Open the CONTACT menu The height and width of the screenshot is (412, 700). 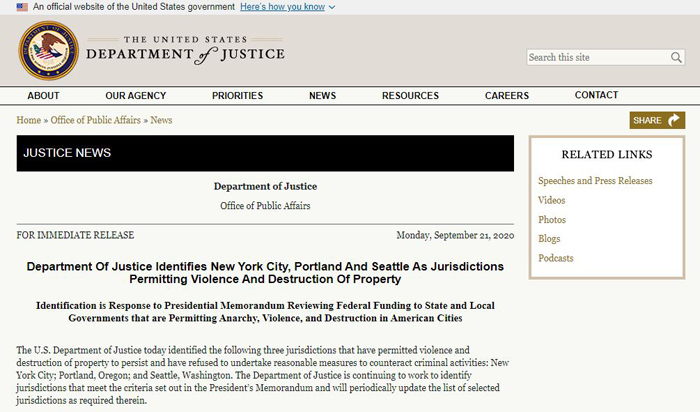[x=596, y=95]
